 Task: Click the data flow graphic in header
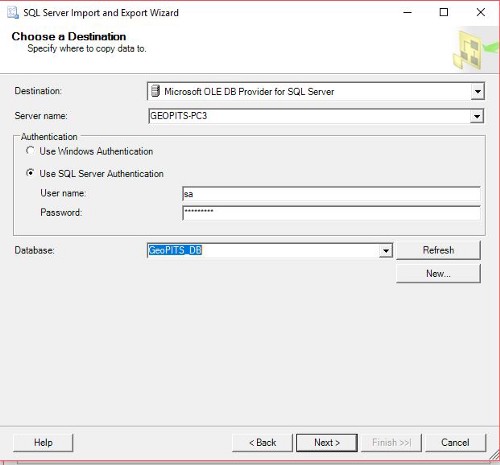tap(474, 50)
